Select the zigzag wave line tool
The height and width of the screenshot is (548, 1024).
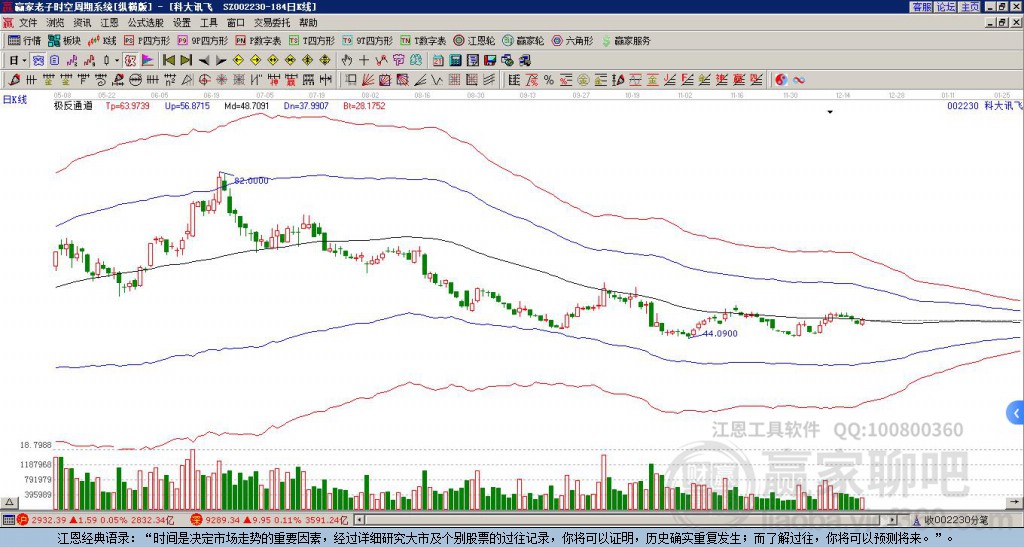point(436,80)
